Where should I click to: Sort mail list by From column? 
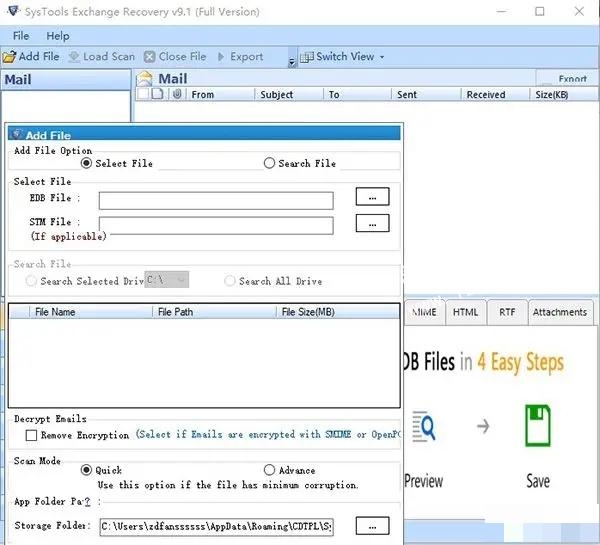pos(221,95)
